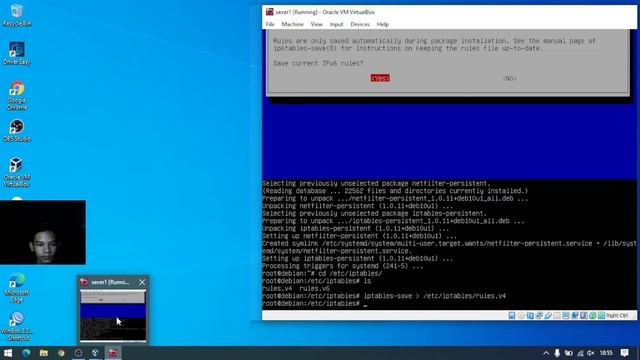640x360 pixels.
Task: Choose <Yes> to save IPv6 rules
Action: point(380,78)
